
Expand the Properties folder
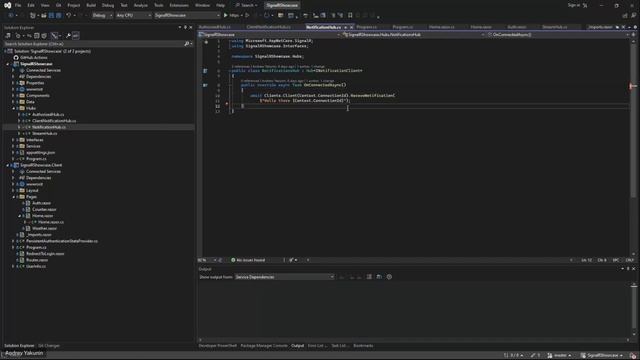[x=13, y=83]
